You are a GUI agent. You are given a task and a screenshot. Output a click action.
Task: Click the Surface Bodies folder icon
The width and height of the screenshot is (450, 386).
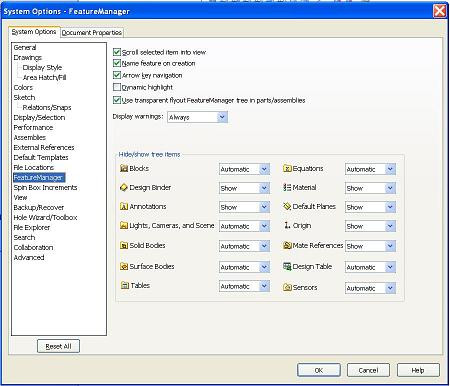point(124,266)
